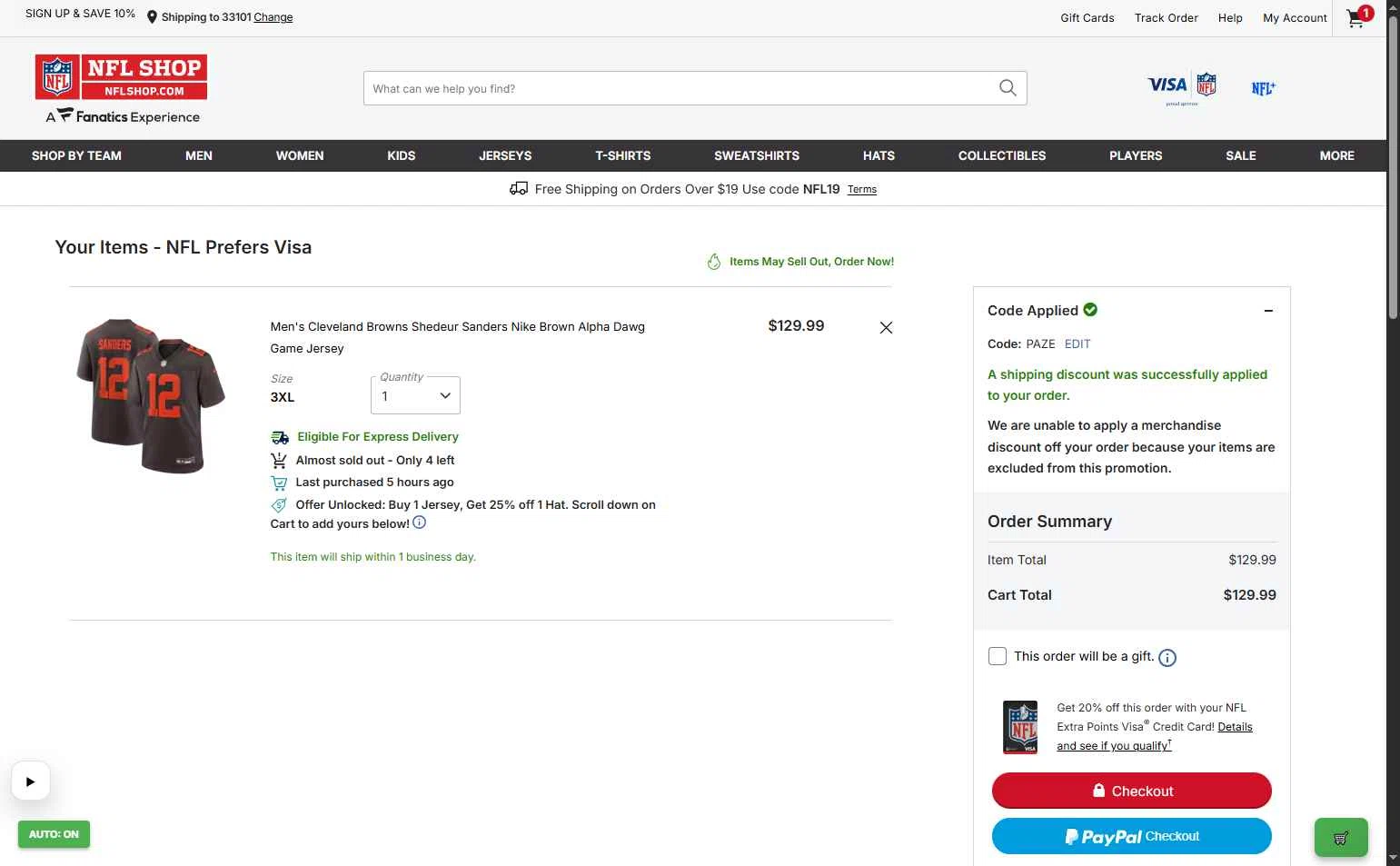This screenshot has width=1400, height=866.
Task: Click Change shipping zip link
Action: [x=273, y=17]
